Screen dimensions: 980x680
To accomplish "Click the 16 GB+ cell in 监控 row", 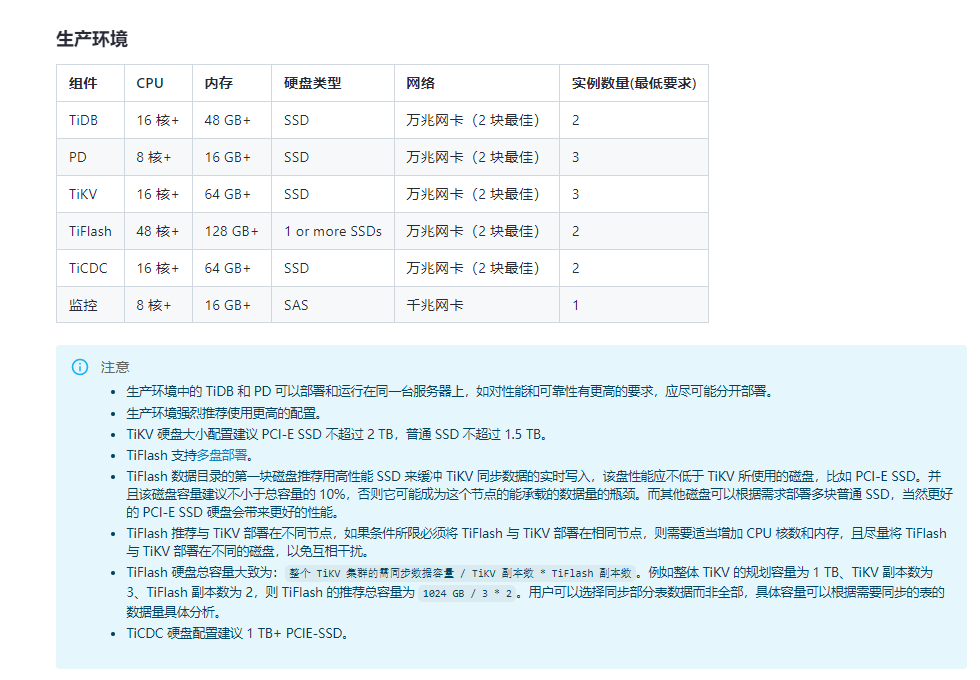I will tap(232, 305).
